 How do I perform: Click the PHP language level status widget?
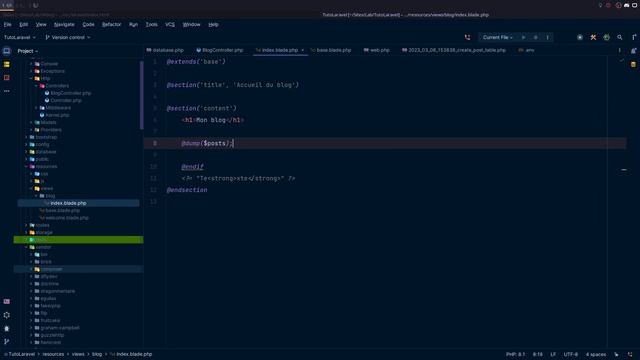pos(516,354)
